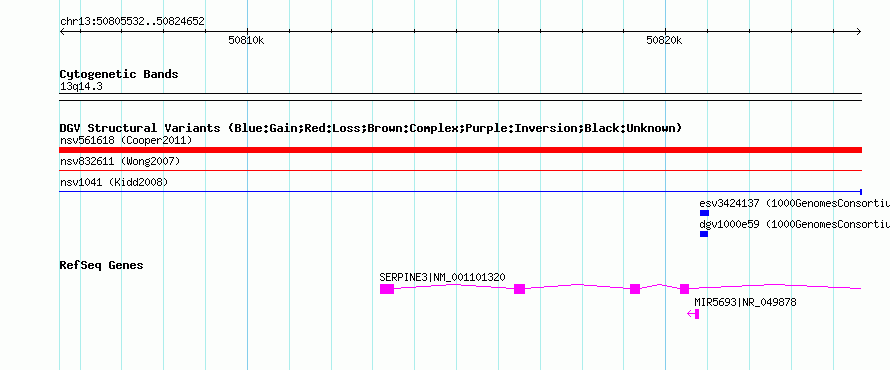Click the third SERPINE3 exon block
The height and width of the screenshot is (370, 890).
pyautogui.click(x=635, y=289)
